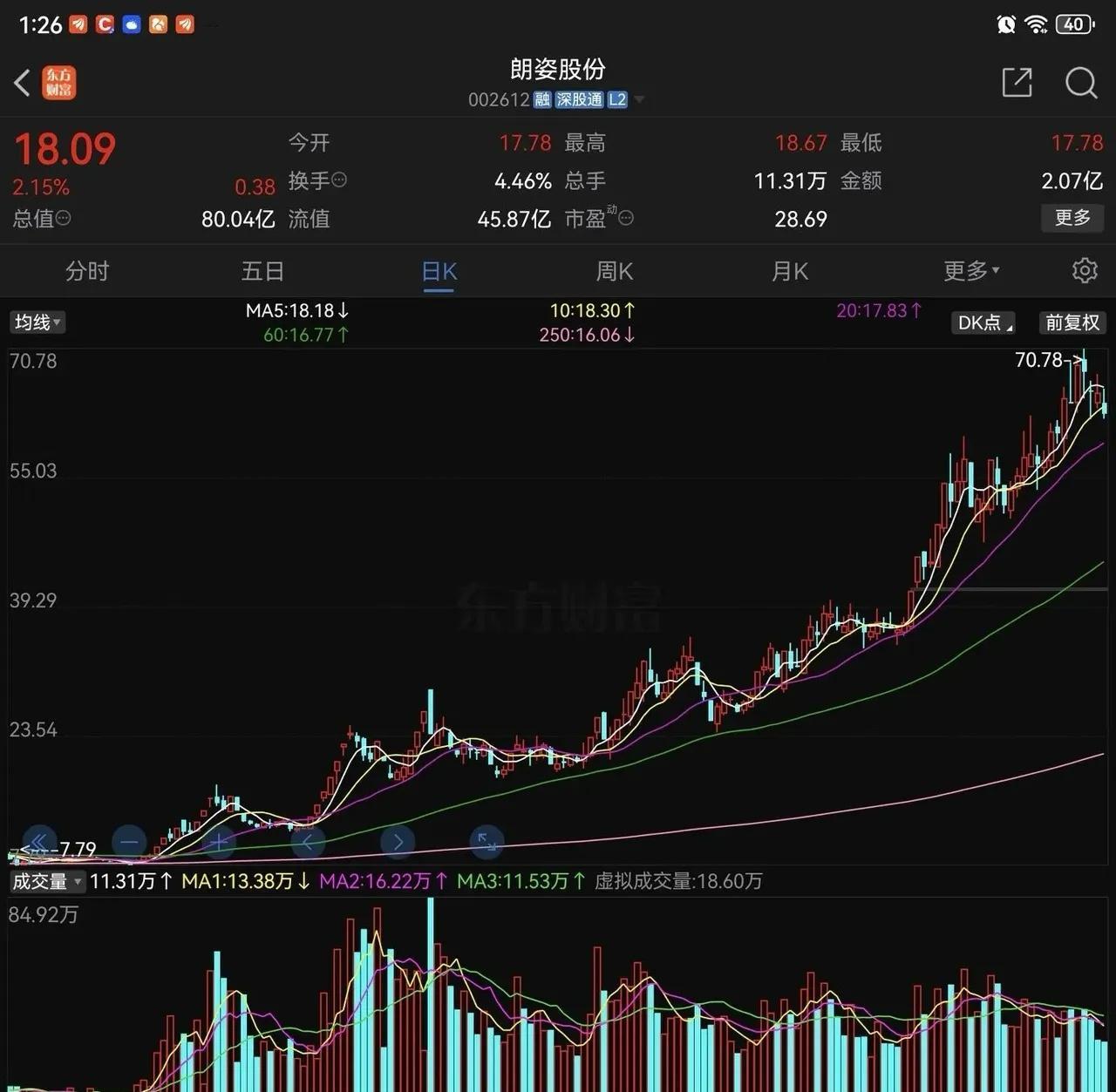The width and height of the screenshot is (1116, 1092).
Task: Move chart left with arrow control
Action: click(308, 842)
